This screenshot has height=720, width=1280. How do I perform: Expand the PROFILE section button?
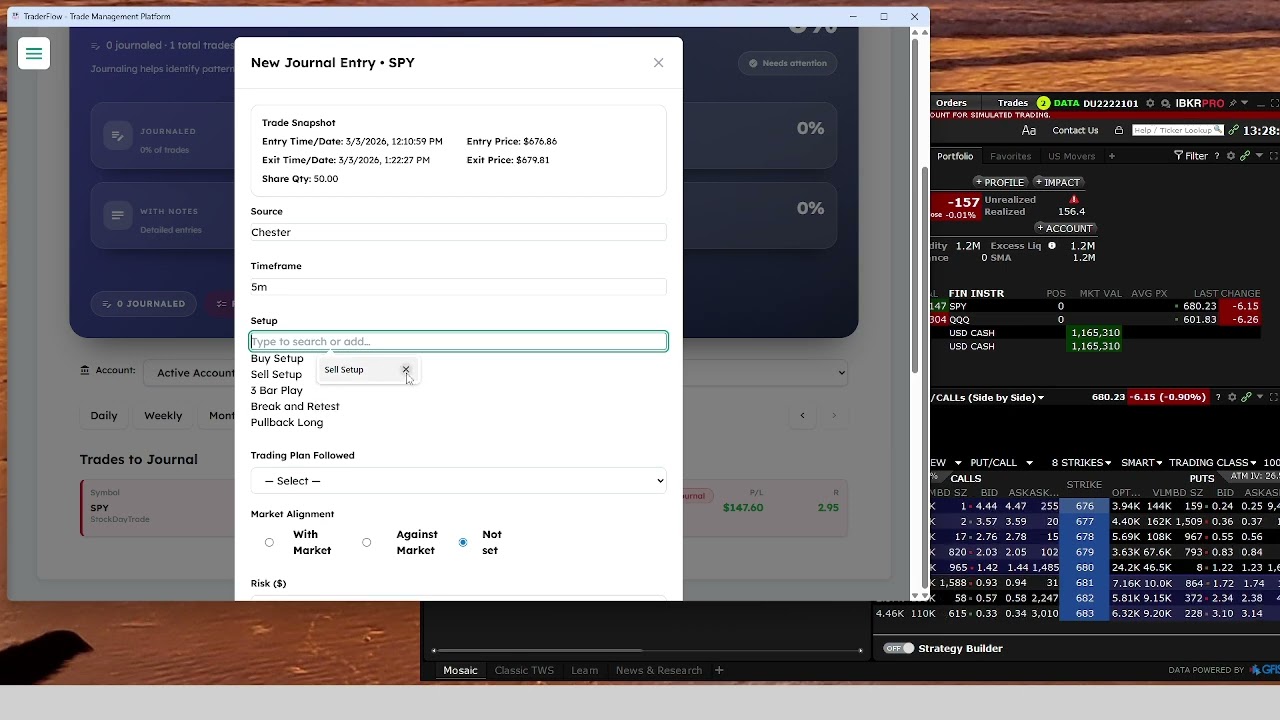click(x=1000, y=182)
